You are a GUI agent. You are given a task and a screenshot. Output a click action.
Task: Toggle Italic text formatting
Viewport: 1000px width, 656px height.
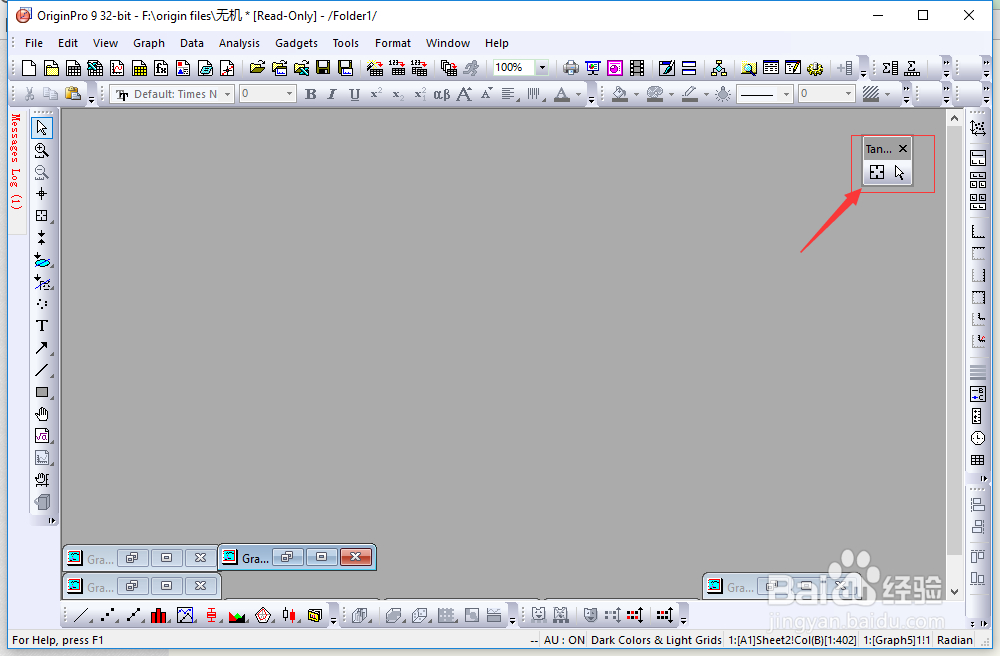tap(332, 94)
